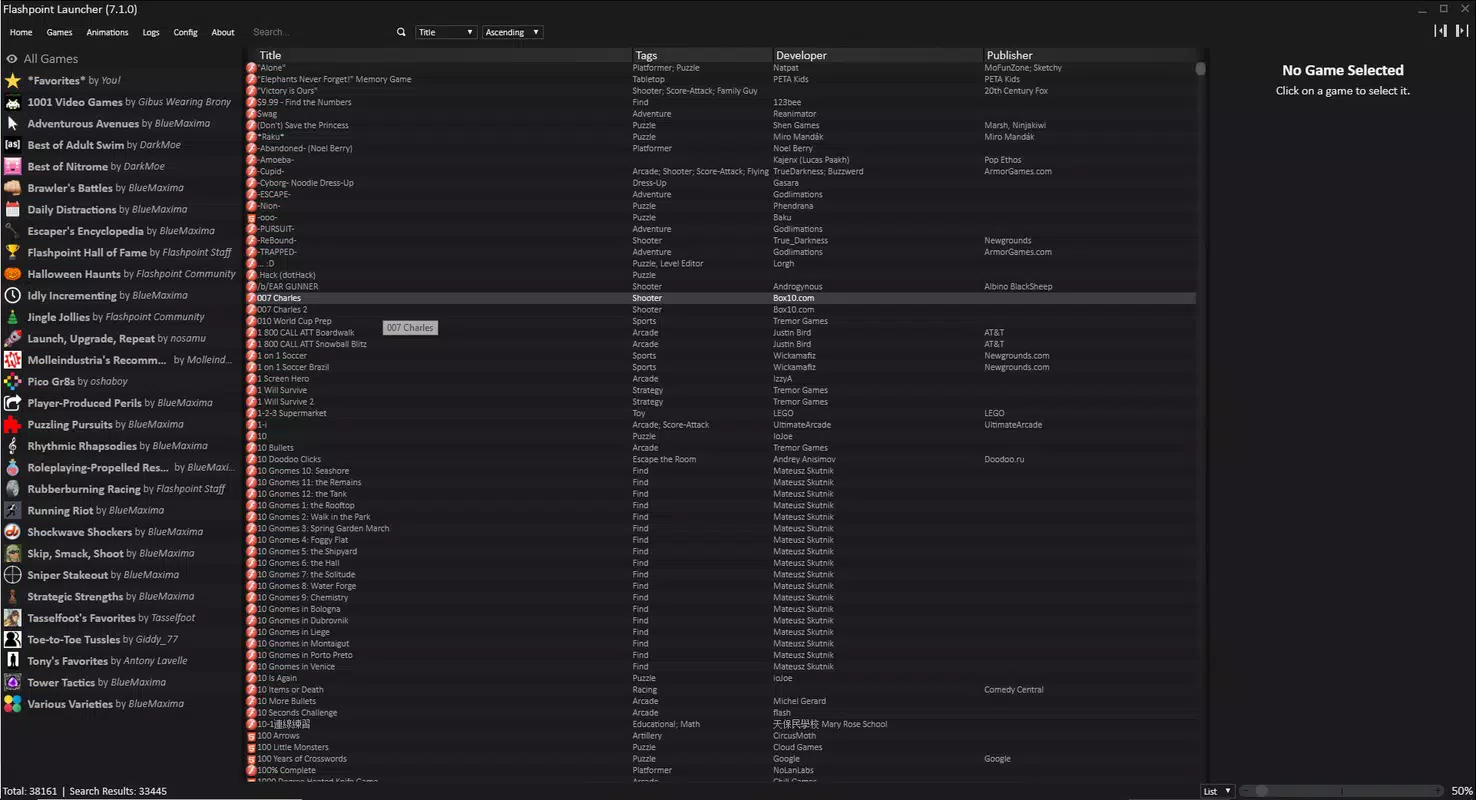Click the Various Varieties playlist icon

pyautogui.click(x=12, y=704)
